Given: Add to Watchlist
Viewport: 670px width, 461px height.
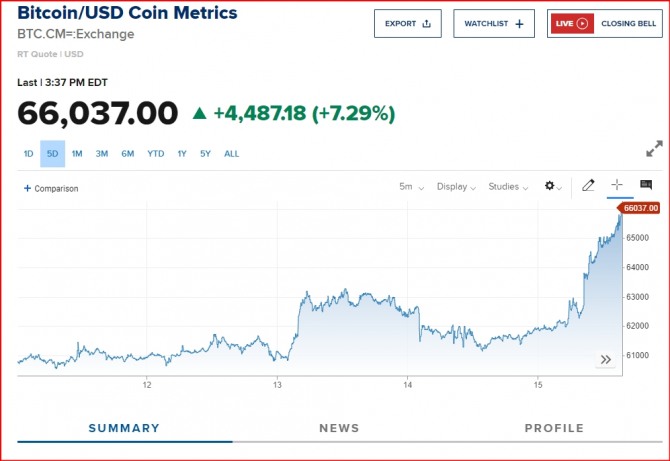Looking at the screenshot, I should point(494,23).
